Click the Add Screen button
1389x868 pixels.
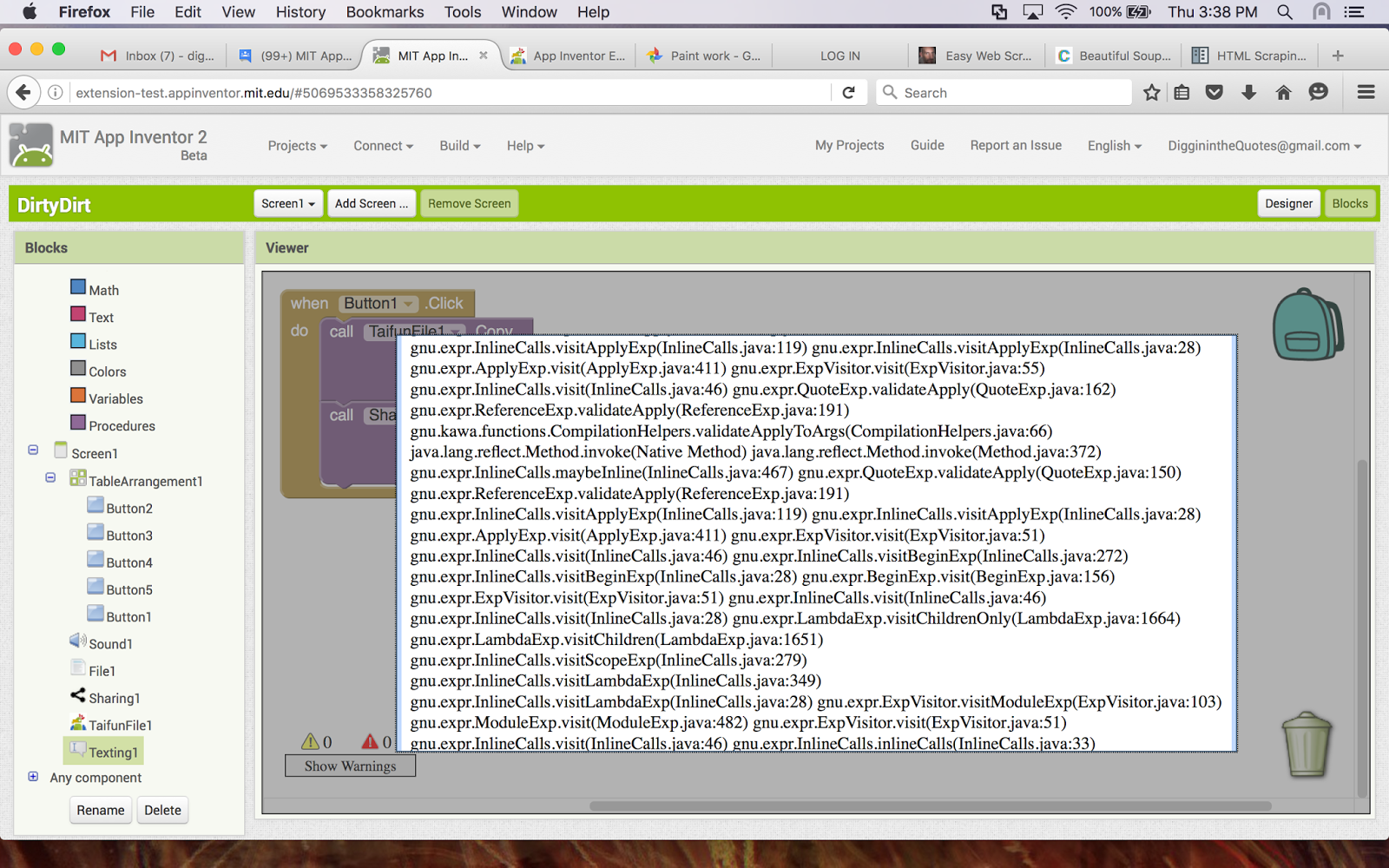(x=372, y=203)
